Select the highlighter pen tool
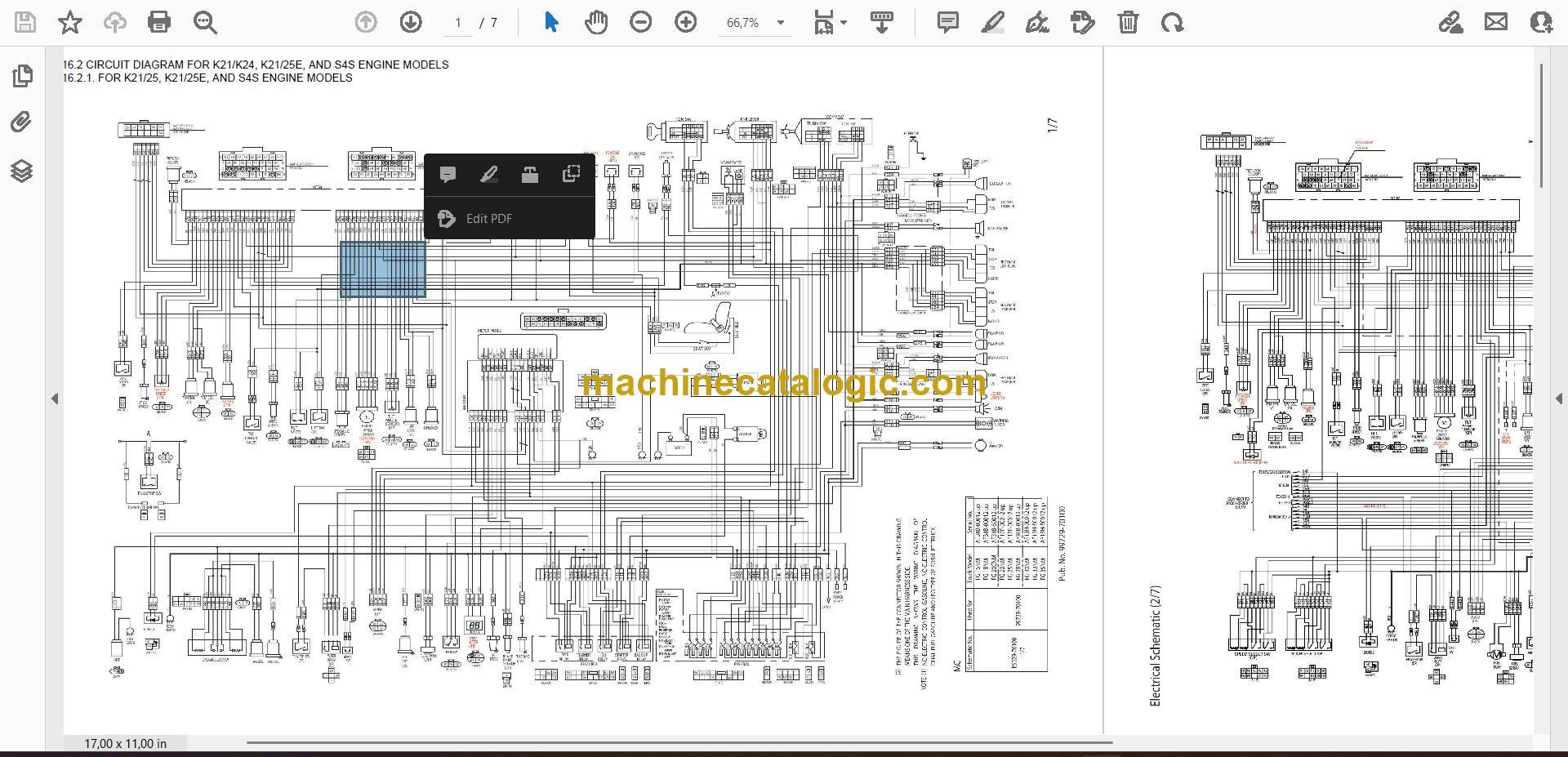Viewport: 1568px width, 757px height. pyautogui.click(x=992, y=22)
